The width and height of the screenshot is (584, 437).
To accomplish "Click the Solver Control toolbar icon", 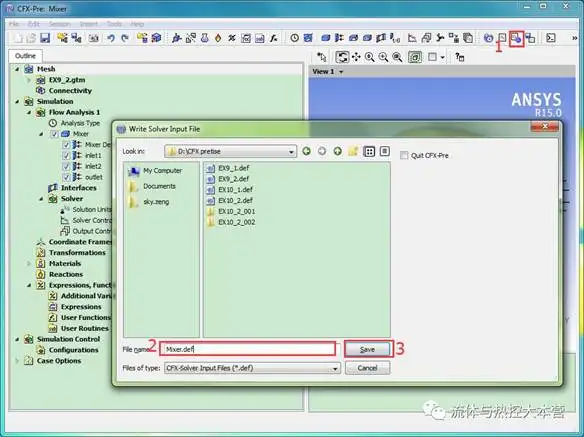I will click(412, 38).
